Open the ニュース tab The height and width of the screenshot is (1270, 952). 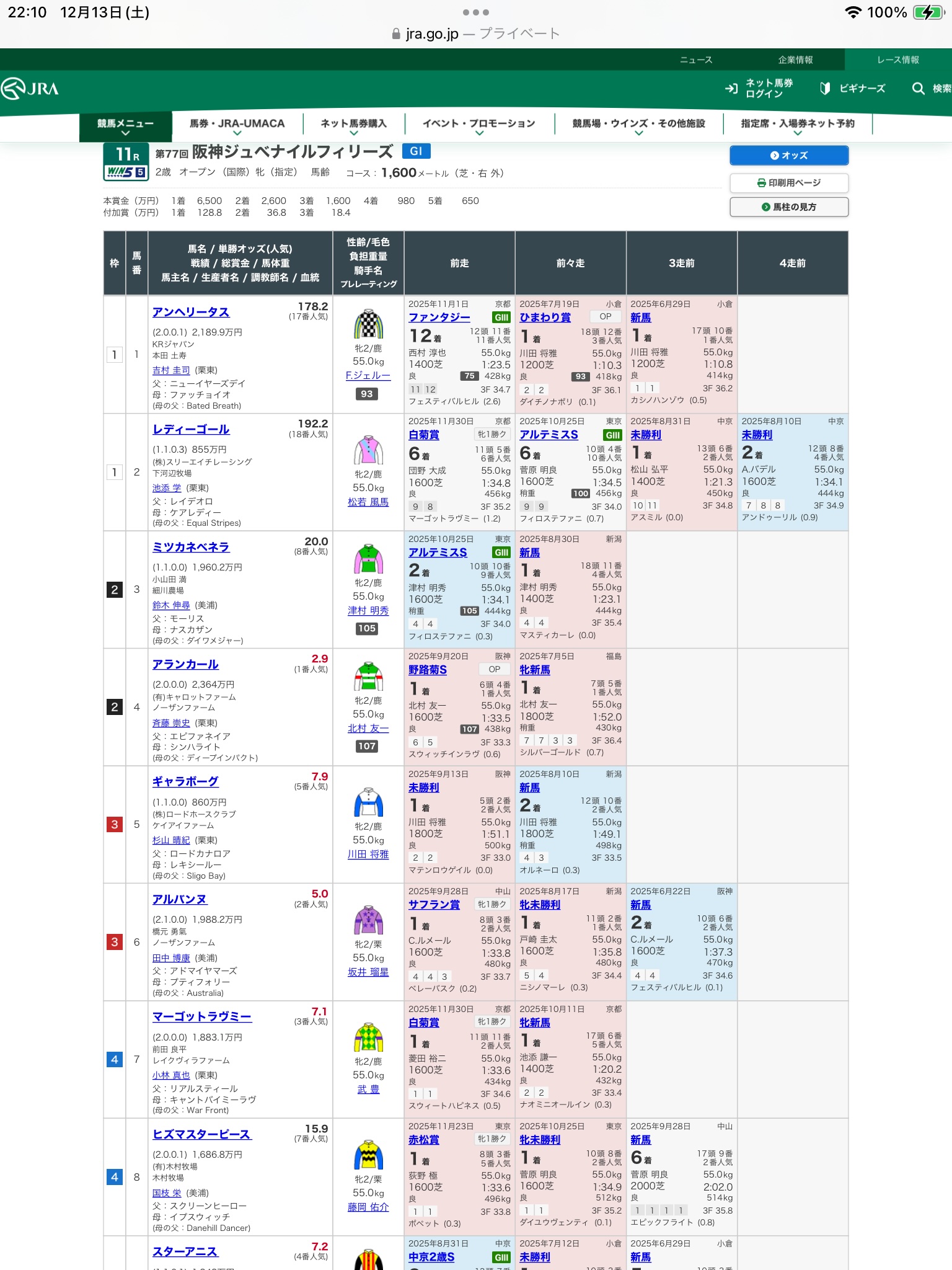point(696,60)
